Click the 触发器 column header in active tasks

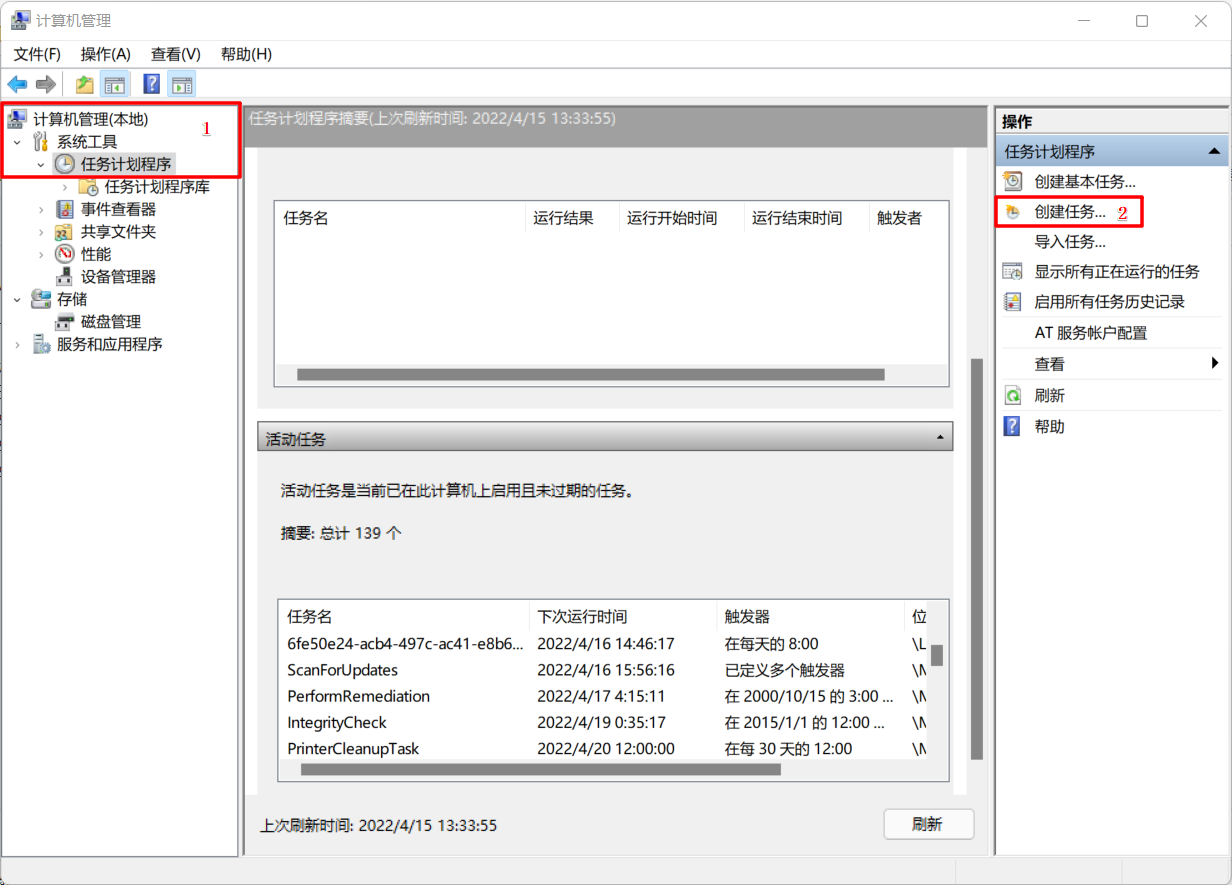click(x=810, y=617)
